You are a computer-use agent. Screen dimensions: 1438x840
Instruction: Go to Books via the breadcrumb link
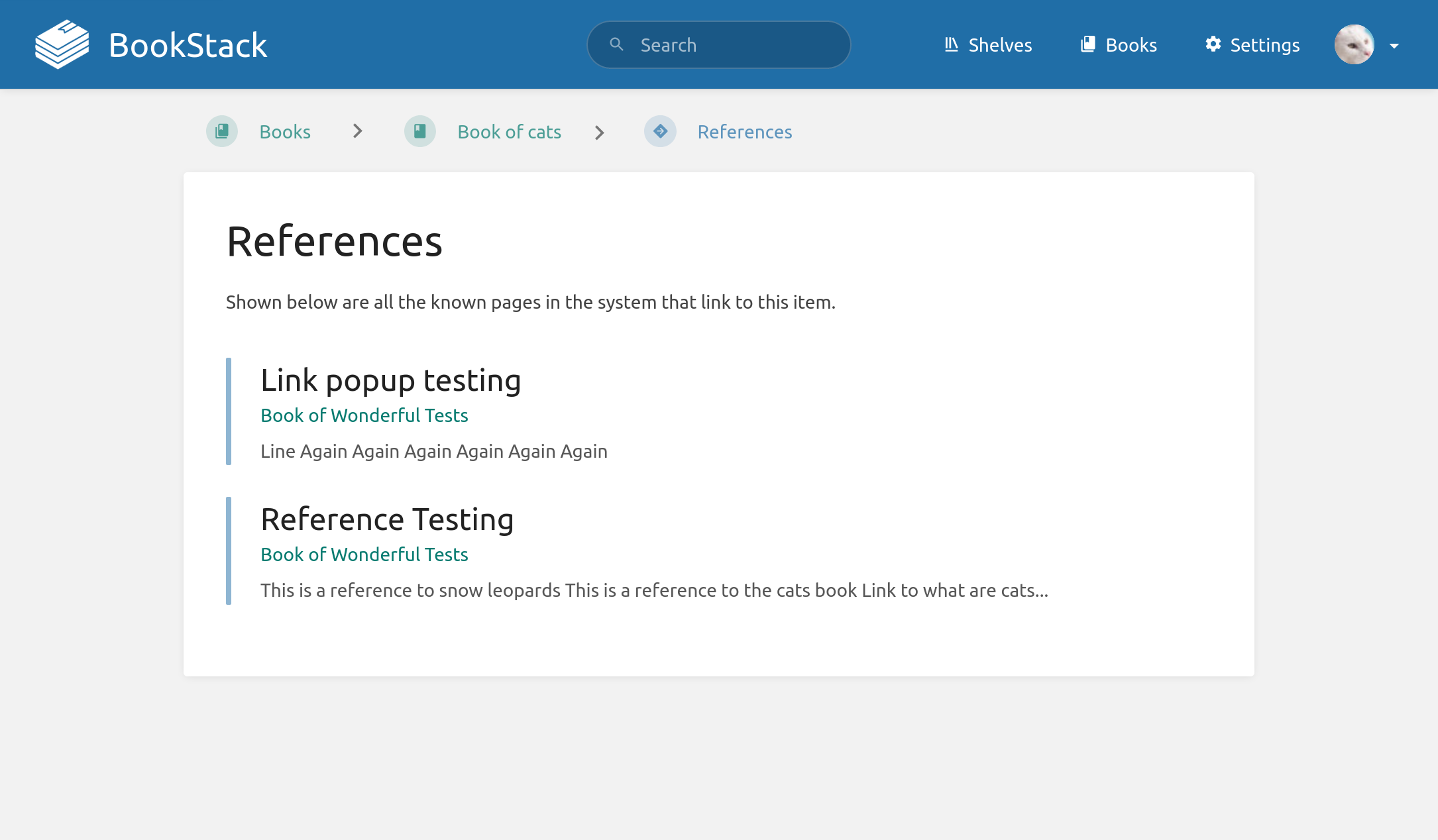click(284, 131)
